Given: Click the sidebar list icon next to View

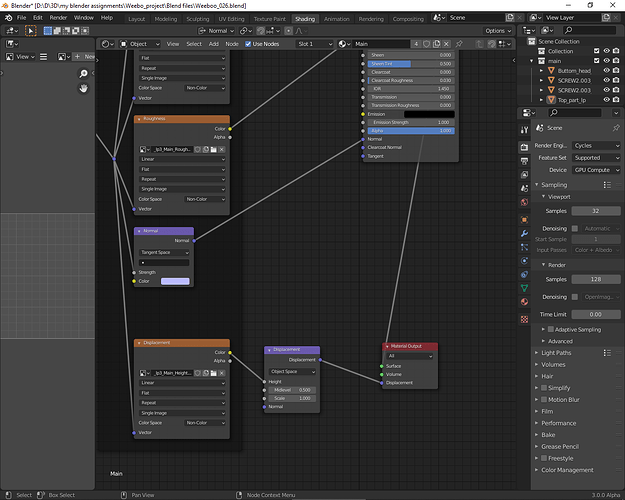Looking at the screenshot, I should (x=43, y=57).
